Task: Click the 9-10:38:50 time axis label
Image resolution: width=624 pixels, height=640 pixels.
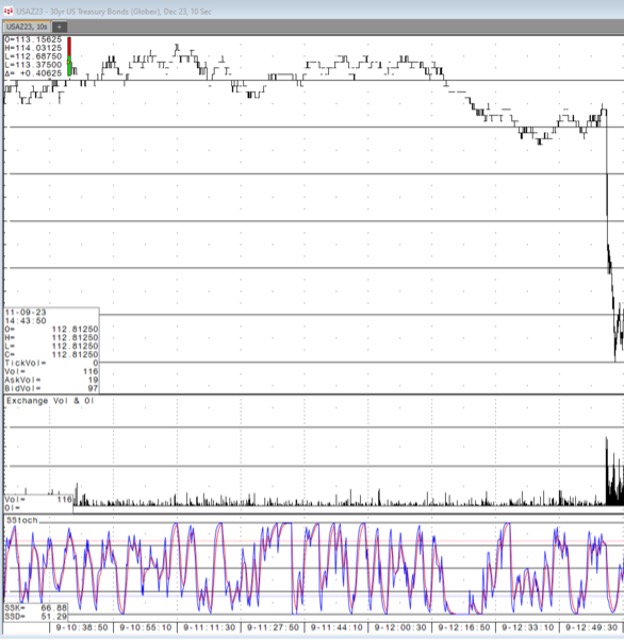Action: coord(82,627)
